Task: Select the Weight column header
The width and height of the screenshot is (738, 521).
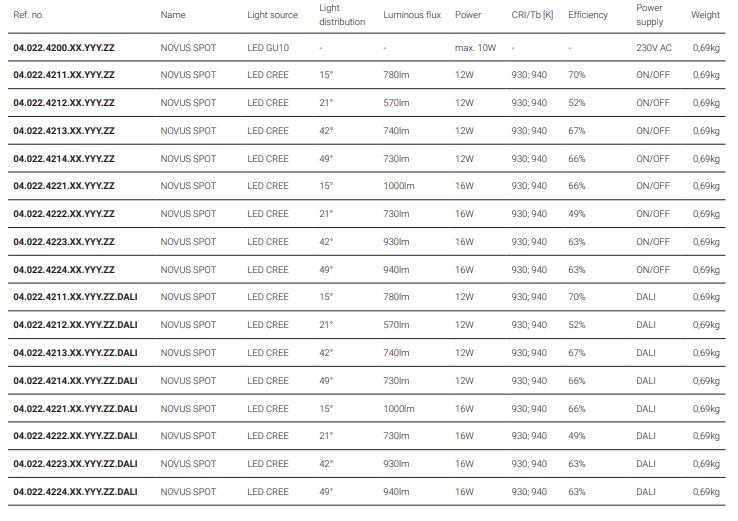Action: click(705, 15)
